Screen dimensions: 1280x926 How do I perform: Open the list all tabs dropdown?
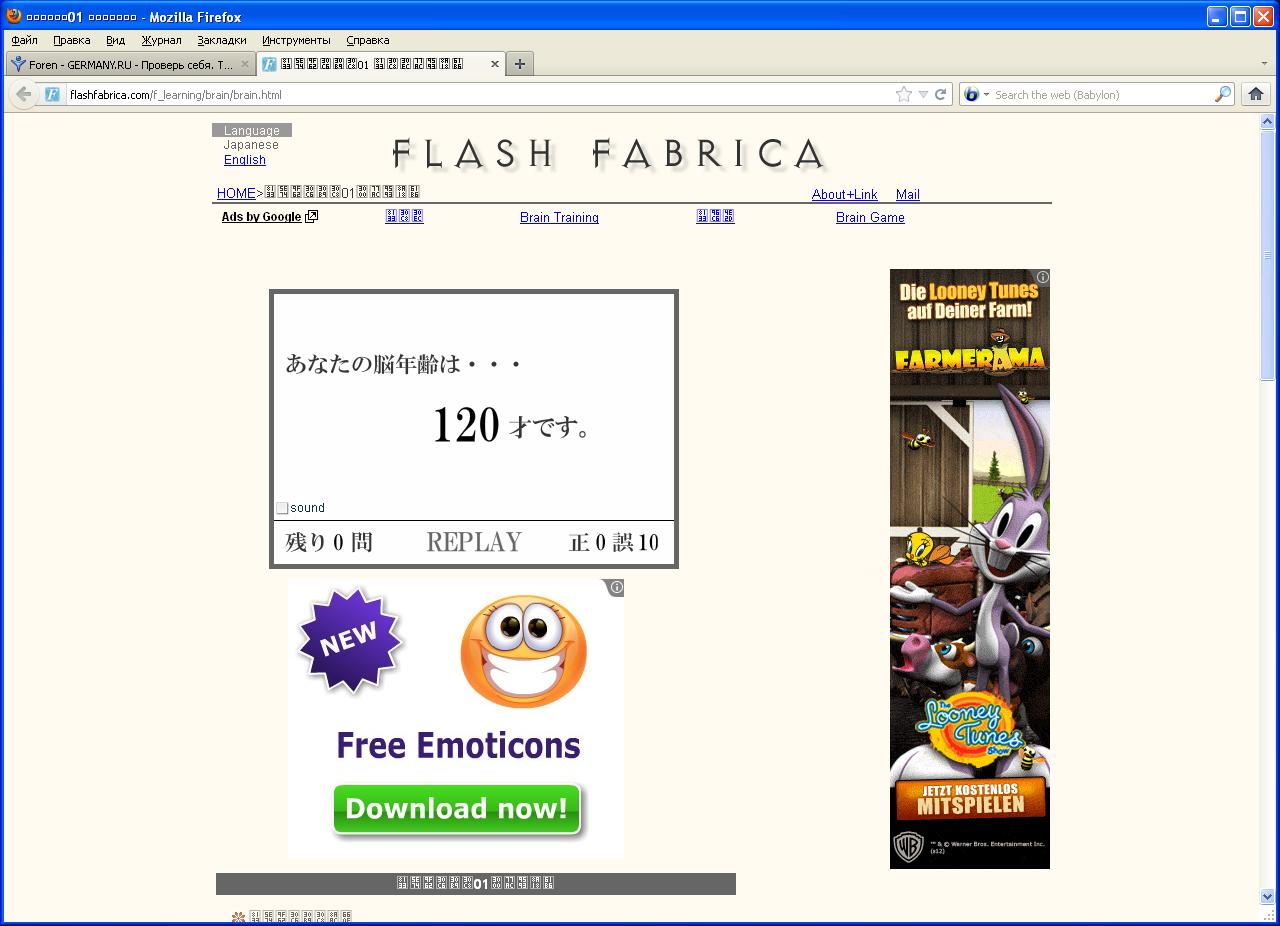coord(1264,64)
